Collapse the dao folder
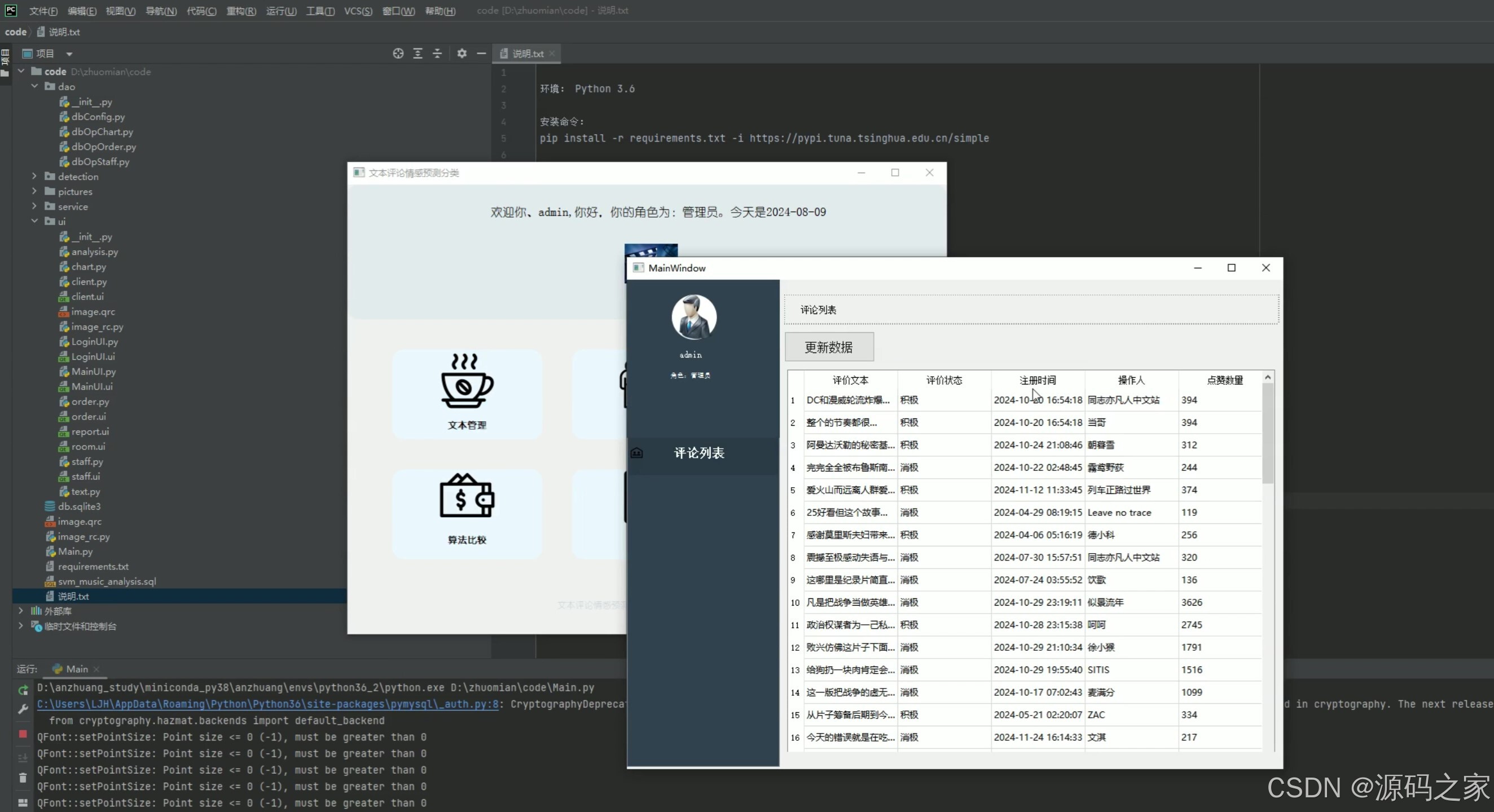 [35, 86]
